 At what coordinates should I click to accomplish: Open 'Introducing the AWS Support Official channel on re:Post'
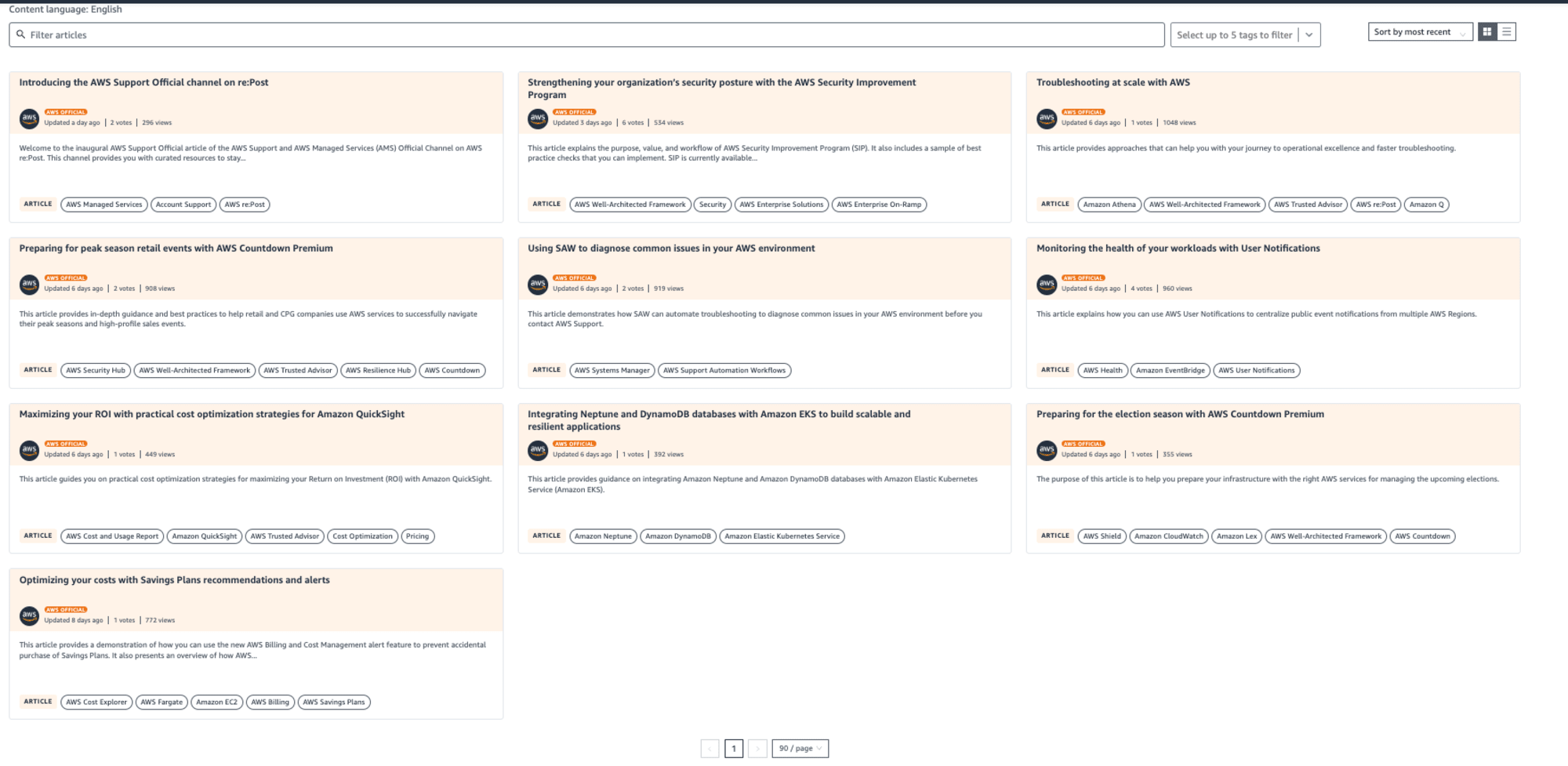pos(143,82)
